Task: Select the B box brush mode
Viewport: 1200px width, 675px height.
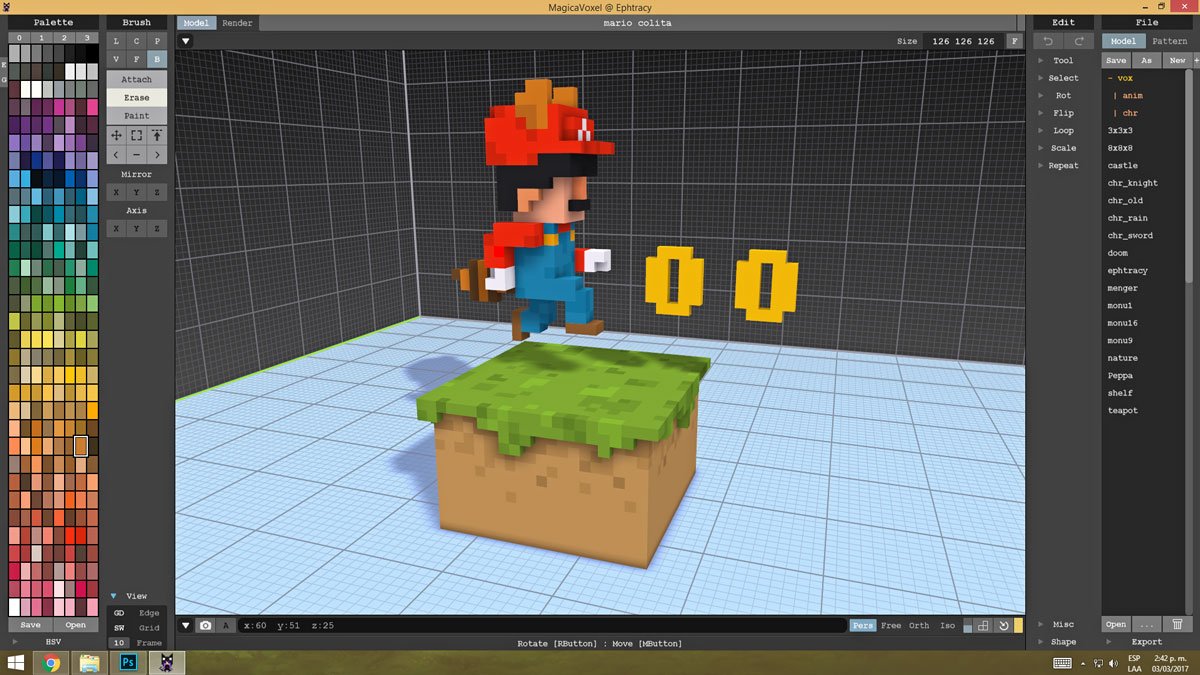Action: [x=157, y=59]
